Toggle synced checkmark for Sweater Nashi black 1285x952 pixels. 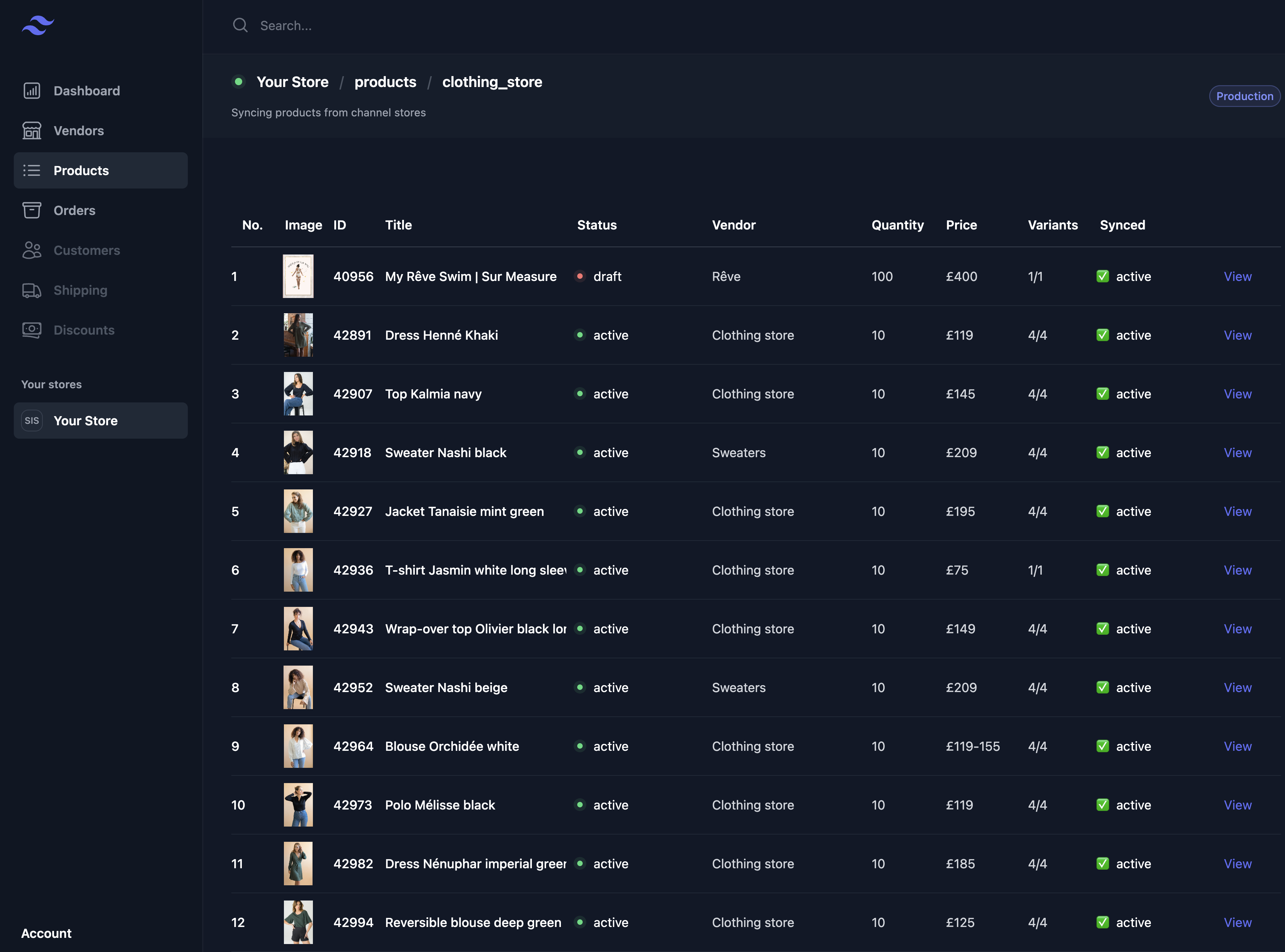click(1102, 453)
